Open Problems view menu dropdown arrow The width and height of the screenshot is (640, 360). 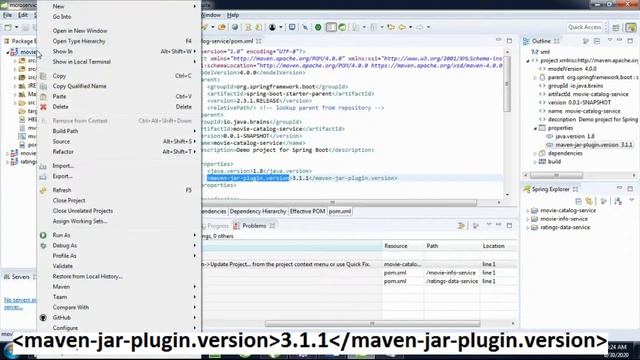pos(489,225)
